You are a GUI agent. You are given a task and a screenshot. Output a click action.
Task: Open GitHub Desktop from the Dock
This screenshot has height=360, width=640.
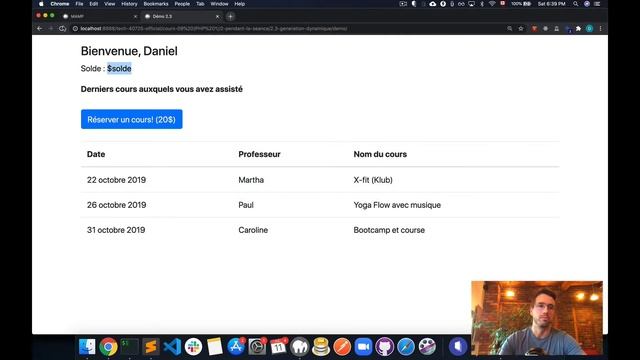click(384, 347)
